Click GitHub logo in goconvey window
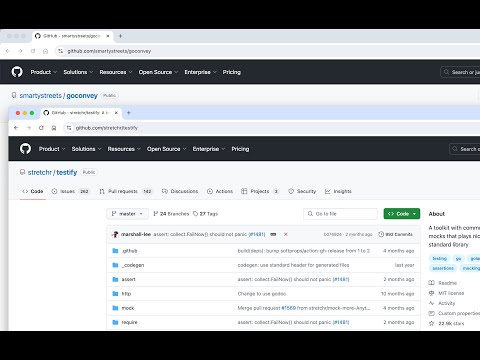Viewport: 480px width, 360px height. coord(17,72)
